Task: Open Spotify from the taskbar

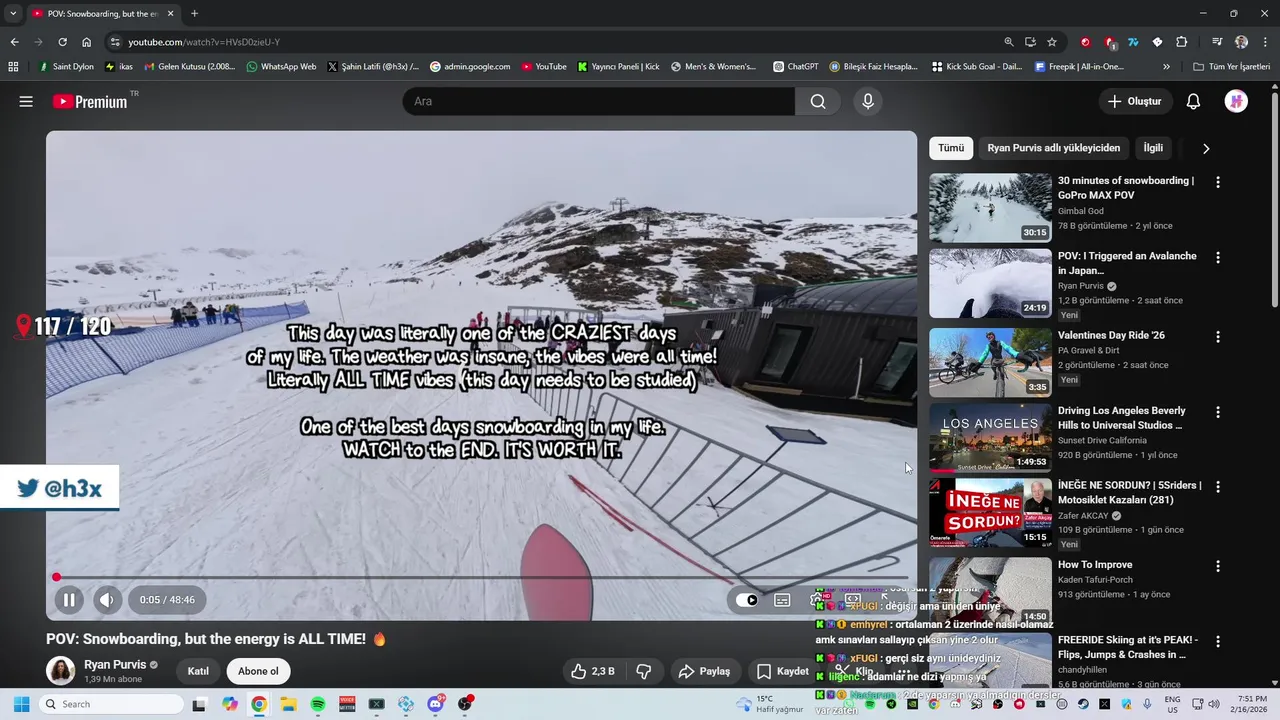Action: click(317, 704)
